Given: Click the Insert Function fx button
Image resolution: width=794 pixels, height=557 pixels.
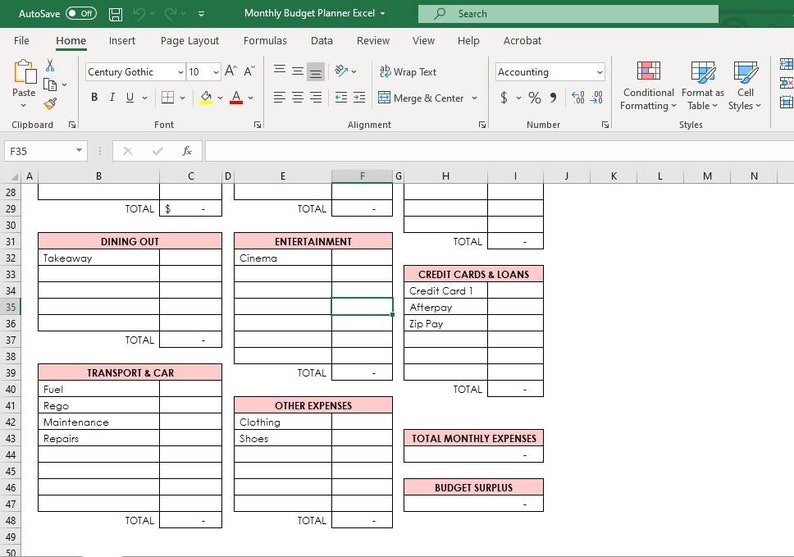Looking at the screenshot, I should point(187,151).
